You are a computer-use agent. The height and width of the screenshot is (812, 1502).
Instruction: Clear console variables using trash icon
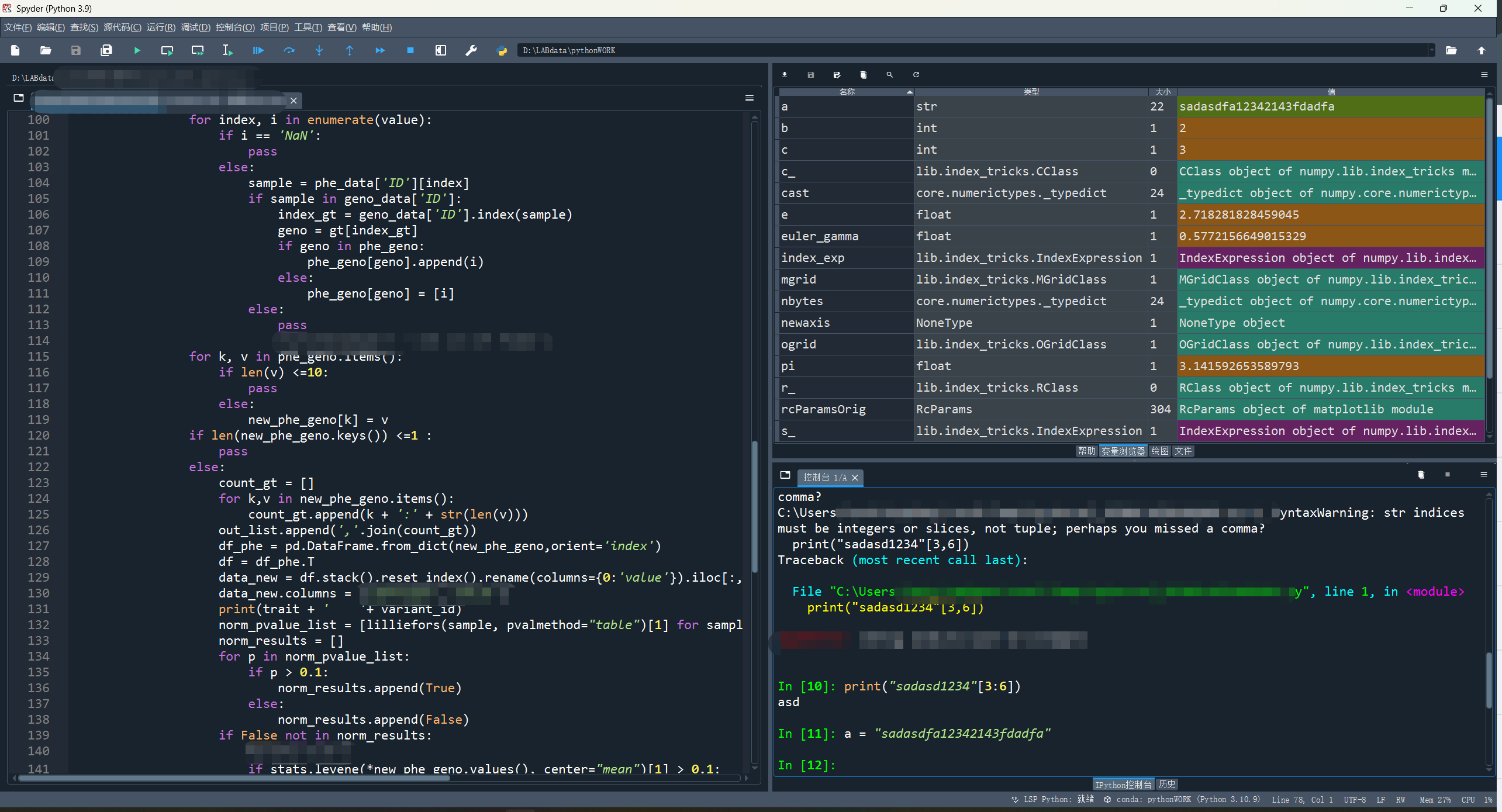point(1421,475)
